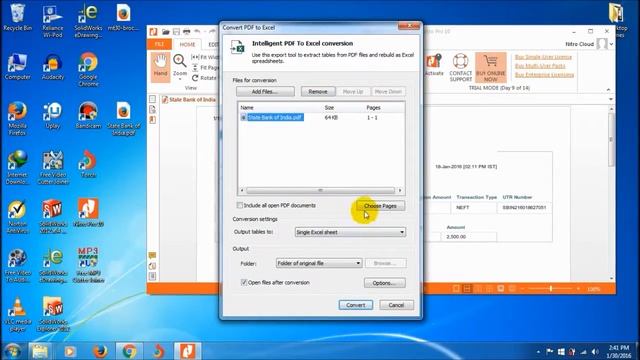Collapse the Nitro ribbon chevron
Screen dimensions: 640x360
point(608,89)
